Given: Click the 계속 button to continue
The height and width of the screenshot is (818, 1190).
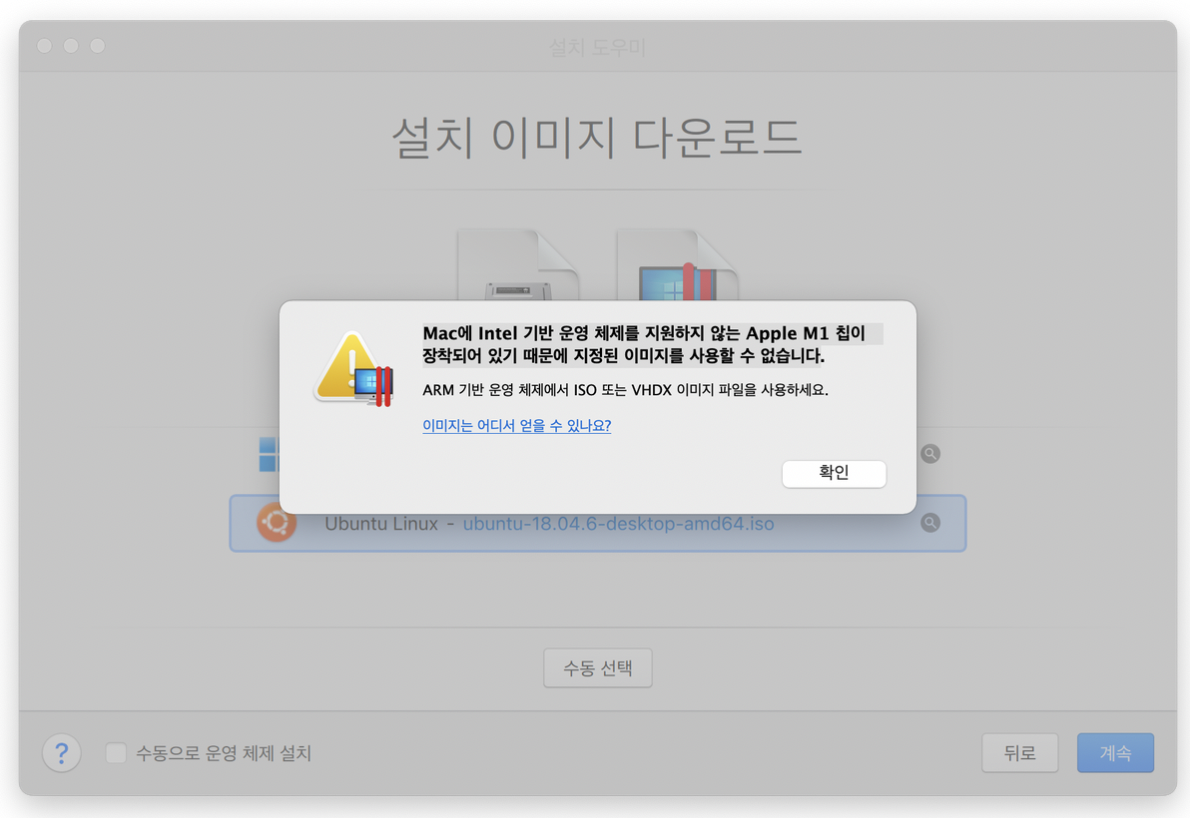Looking at the screenshot, I should 1115,753.
